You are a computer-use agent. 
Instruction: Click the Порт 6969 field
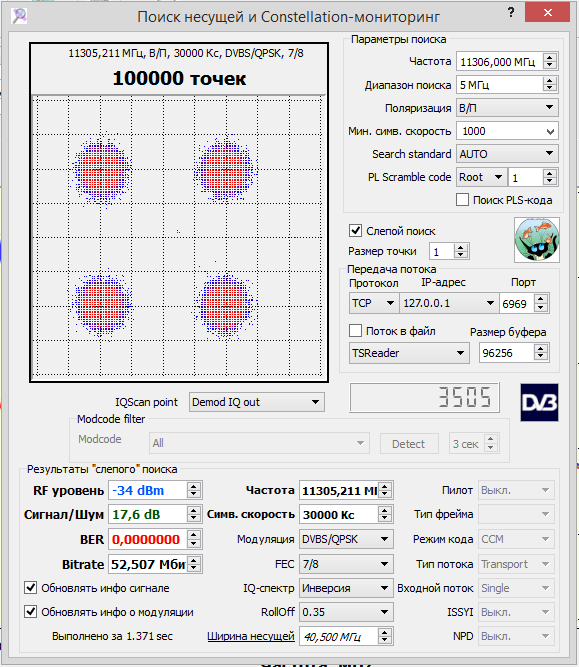(516, 303)
